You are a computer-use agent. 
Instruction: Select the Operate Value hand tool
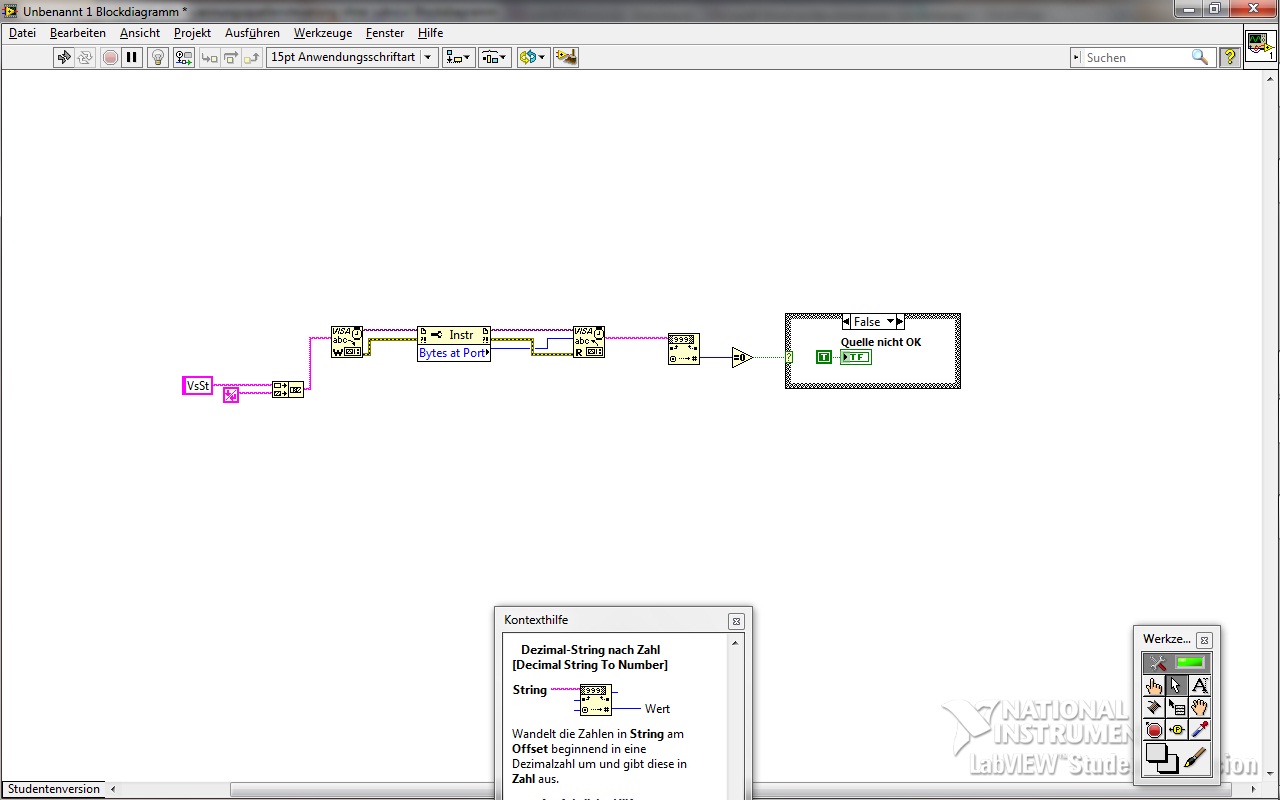(1154, 685)
